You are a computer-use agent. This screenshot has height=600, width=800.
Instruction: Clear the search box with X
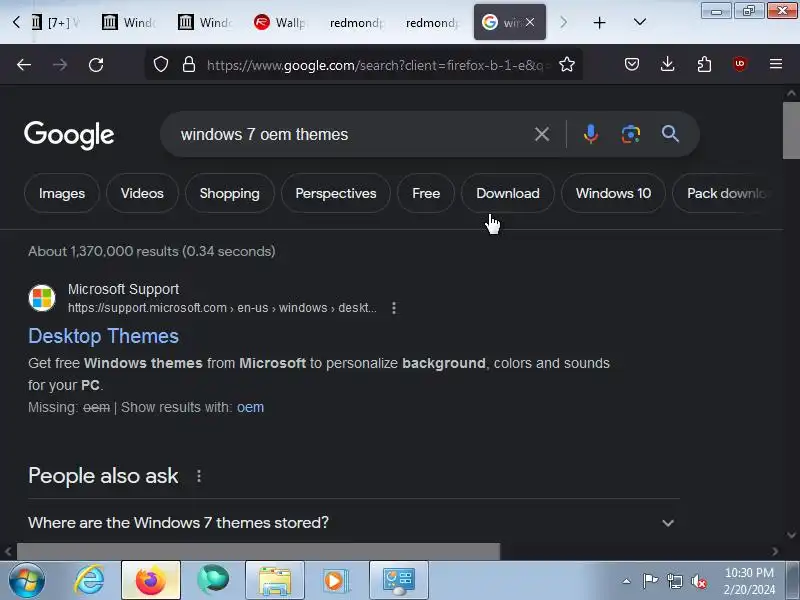(x=542, y=134)
